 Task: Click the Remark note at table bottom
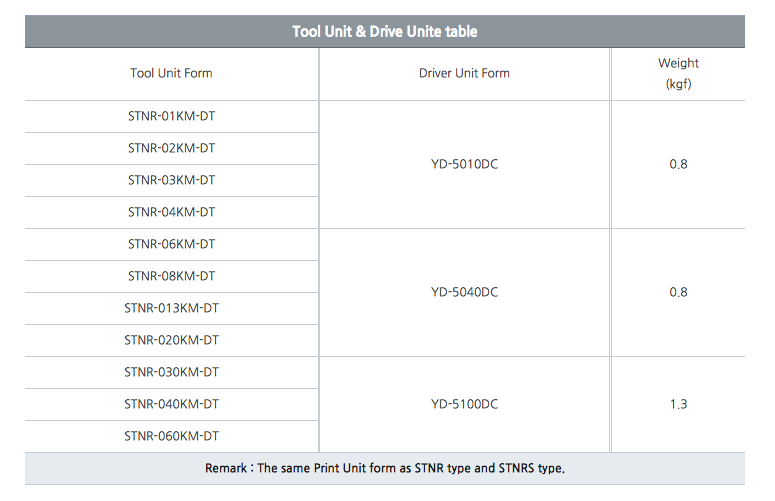pyautogui.click(x=385, y=468)
